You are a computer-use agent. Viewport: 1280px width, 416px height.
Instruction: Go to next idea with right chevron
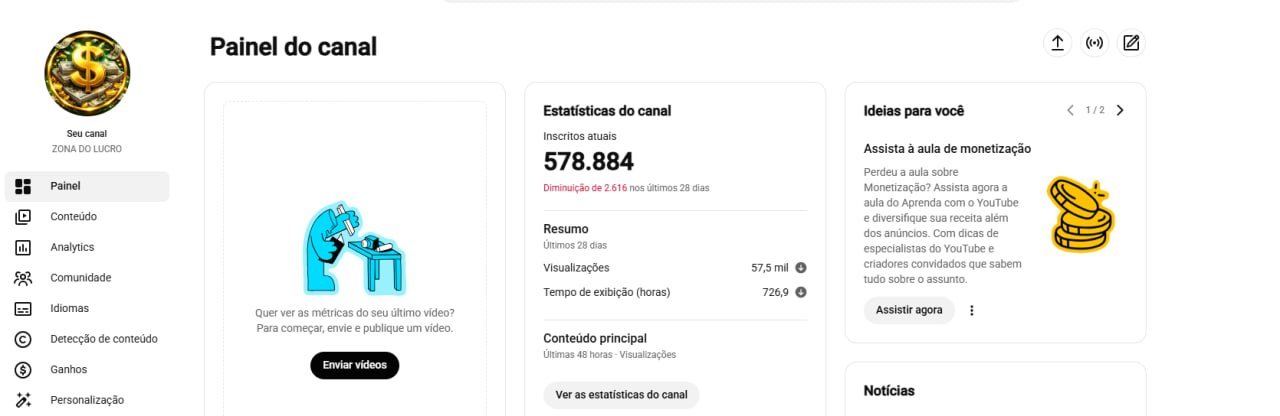[1120, 110]
